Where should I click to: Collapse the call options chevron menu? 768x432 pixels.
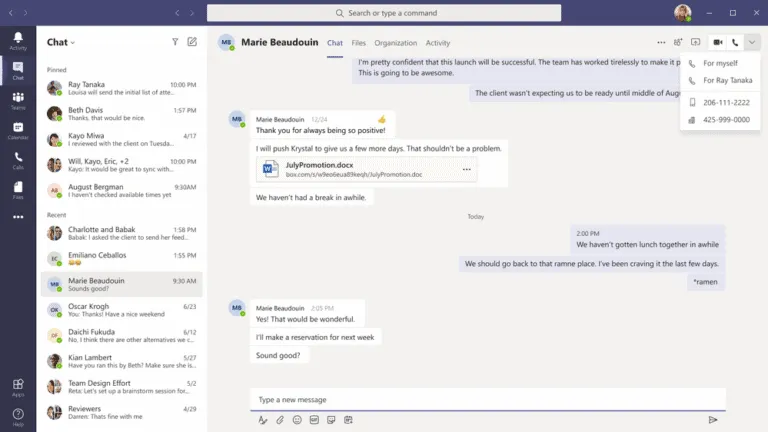click(x=752, y=43)
